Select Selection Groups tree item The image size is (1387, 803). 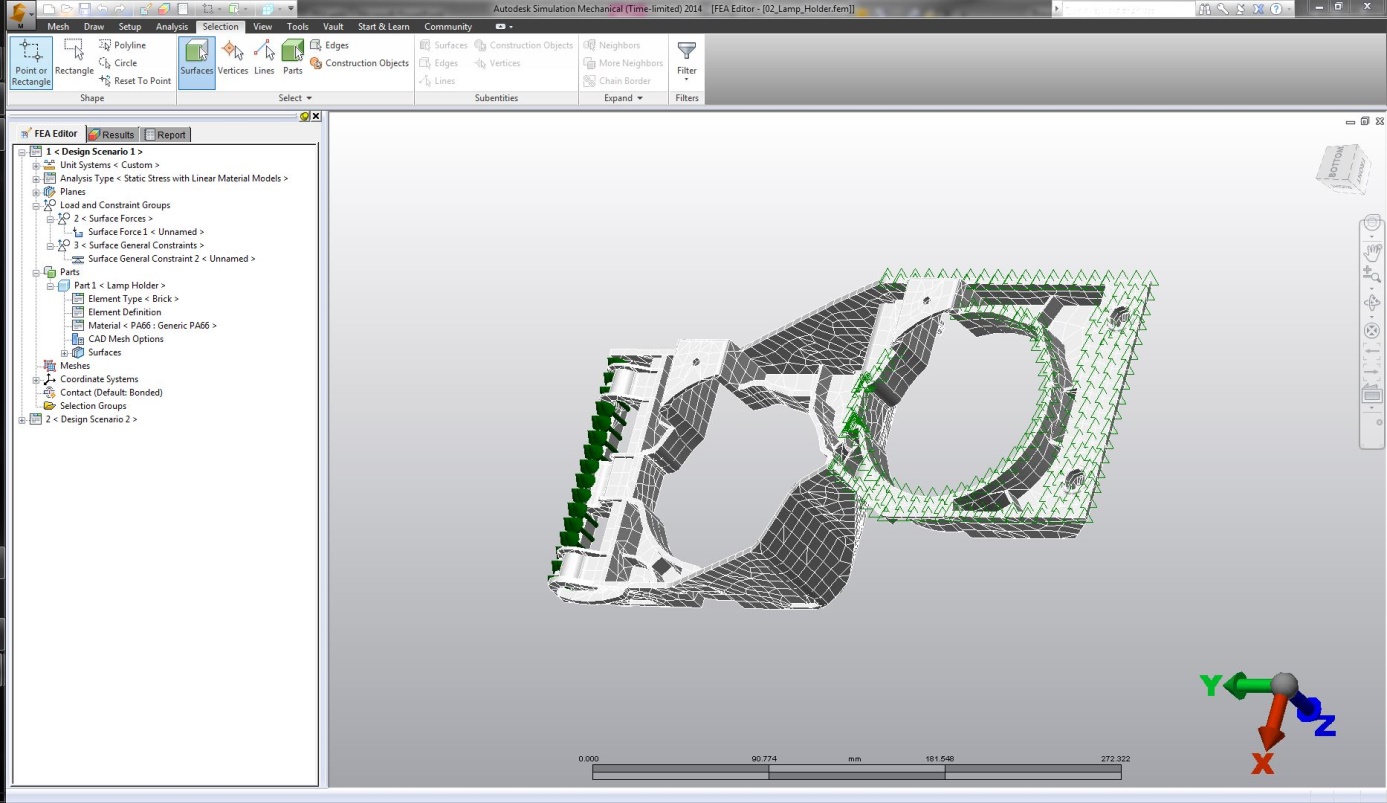click(93, 406)
